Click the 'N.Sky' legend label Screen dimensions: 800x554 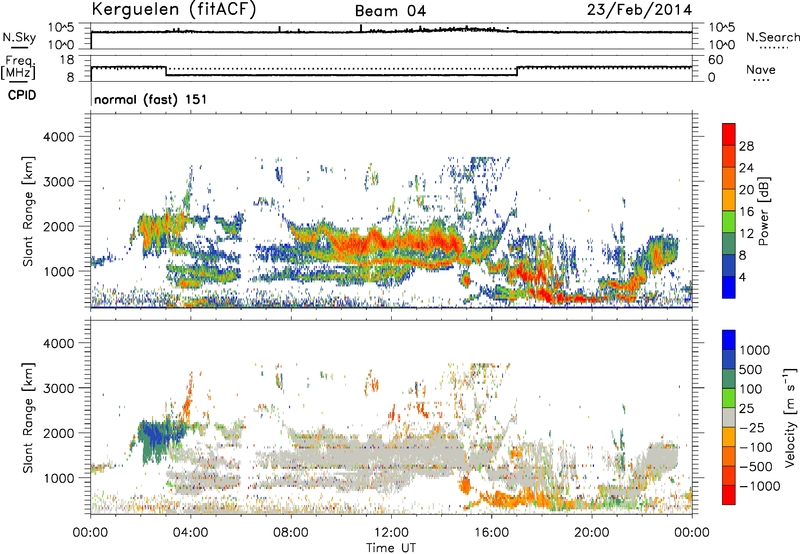coord(19,37)
